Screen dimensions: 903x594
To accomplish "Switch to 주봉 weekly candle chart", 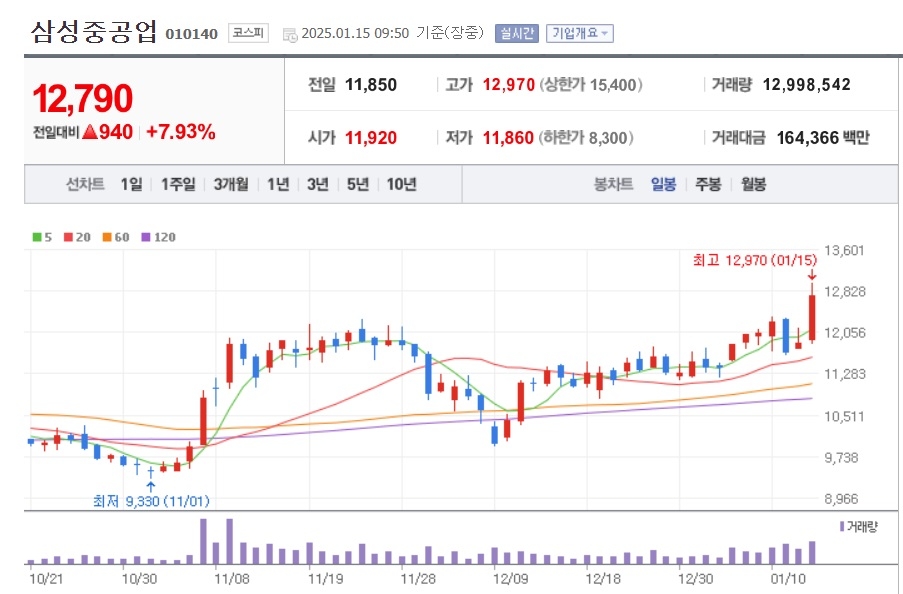I will pyautogui.click(x=708, y=184).
